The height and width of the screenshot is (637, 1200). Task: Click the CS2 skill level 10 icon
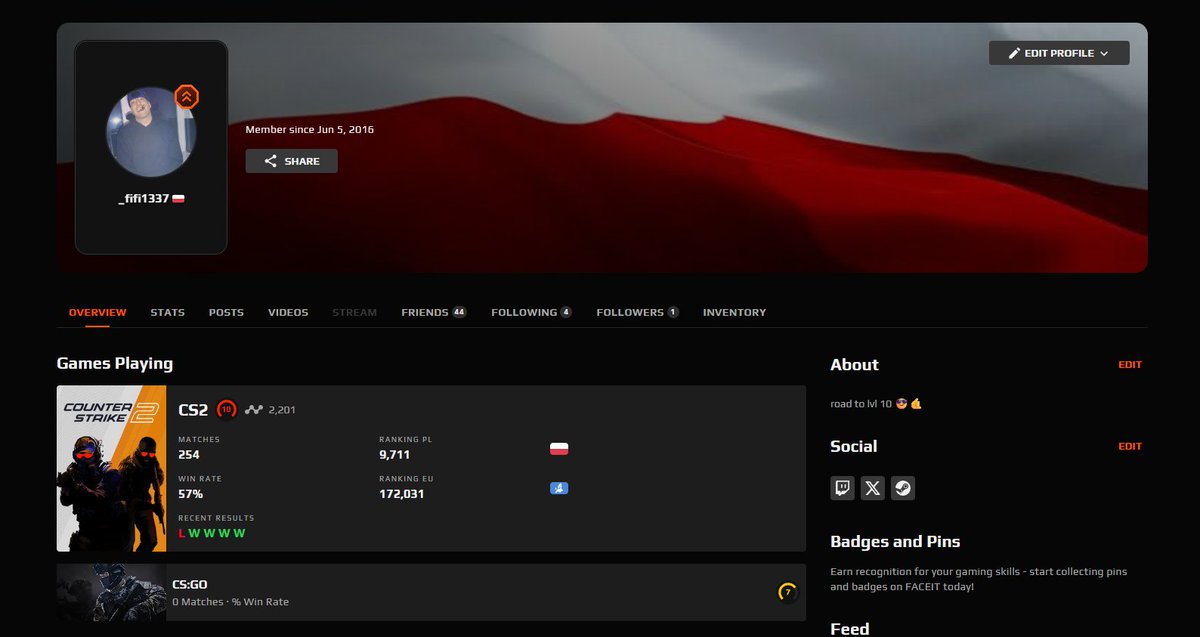point(227,409)
